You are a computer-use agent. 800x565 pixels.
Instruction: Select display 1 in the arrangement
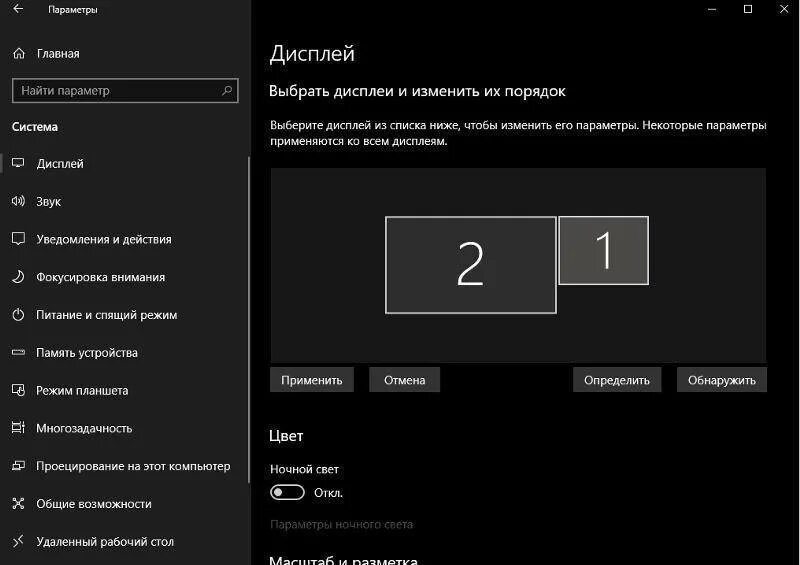(604, 250)
